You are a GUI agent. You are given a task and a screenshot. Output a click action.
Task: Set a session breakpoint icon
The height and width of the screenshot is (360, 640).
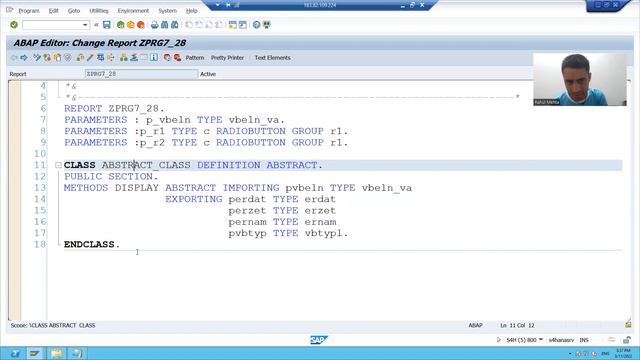(x=167, y=58)
